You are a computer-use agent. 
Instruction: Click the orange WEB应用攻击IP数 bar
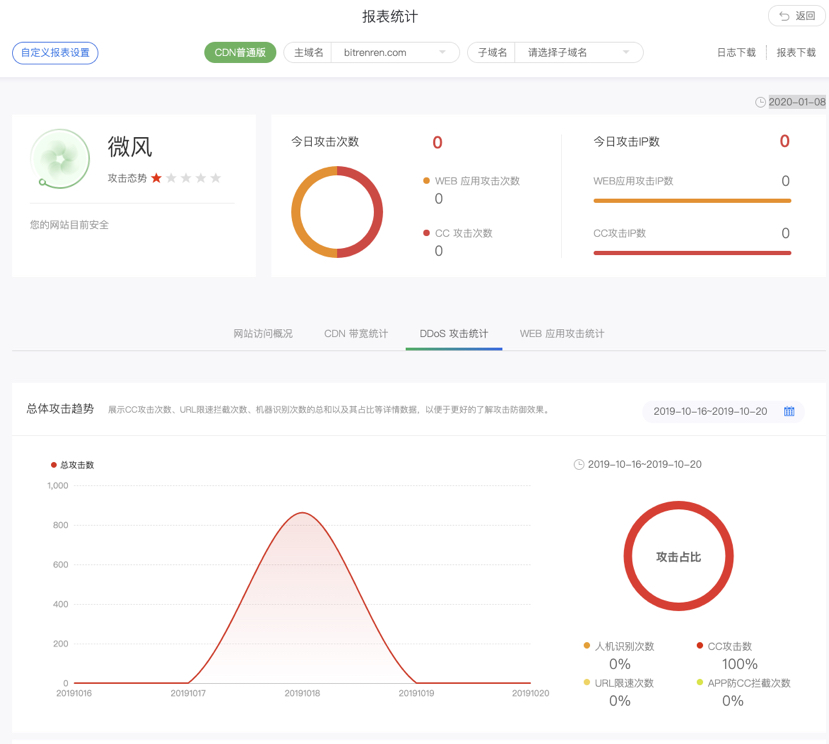click(692, 201)
